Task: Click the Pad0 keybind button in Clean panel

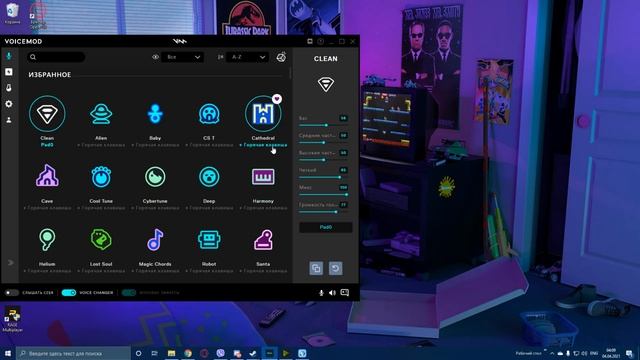Action: click(325, 227)
